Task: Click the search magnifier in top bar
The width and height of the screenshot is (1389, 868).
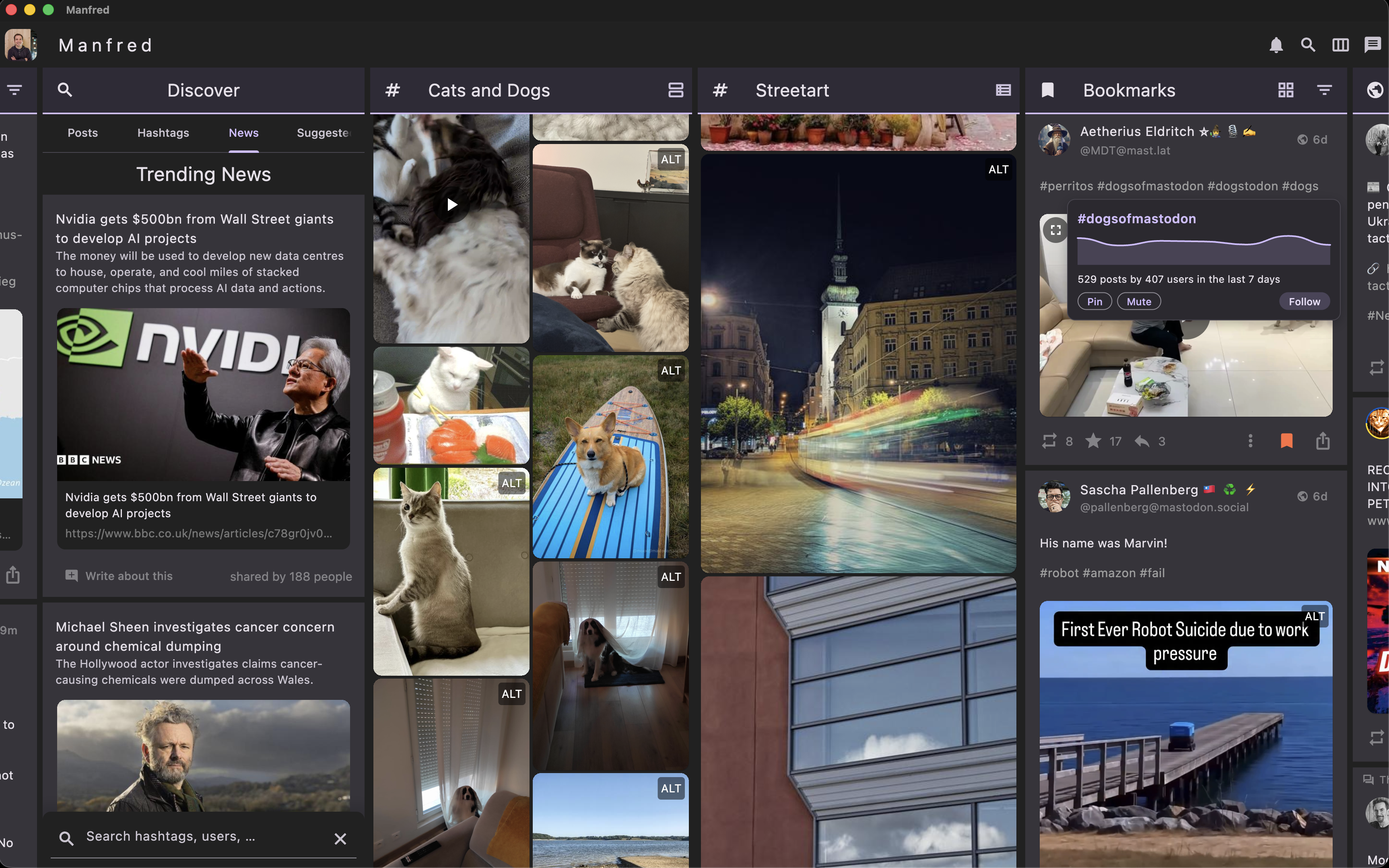Action: coord(1308,45)
